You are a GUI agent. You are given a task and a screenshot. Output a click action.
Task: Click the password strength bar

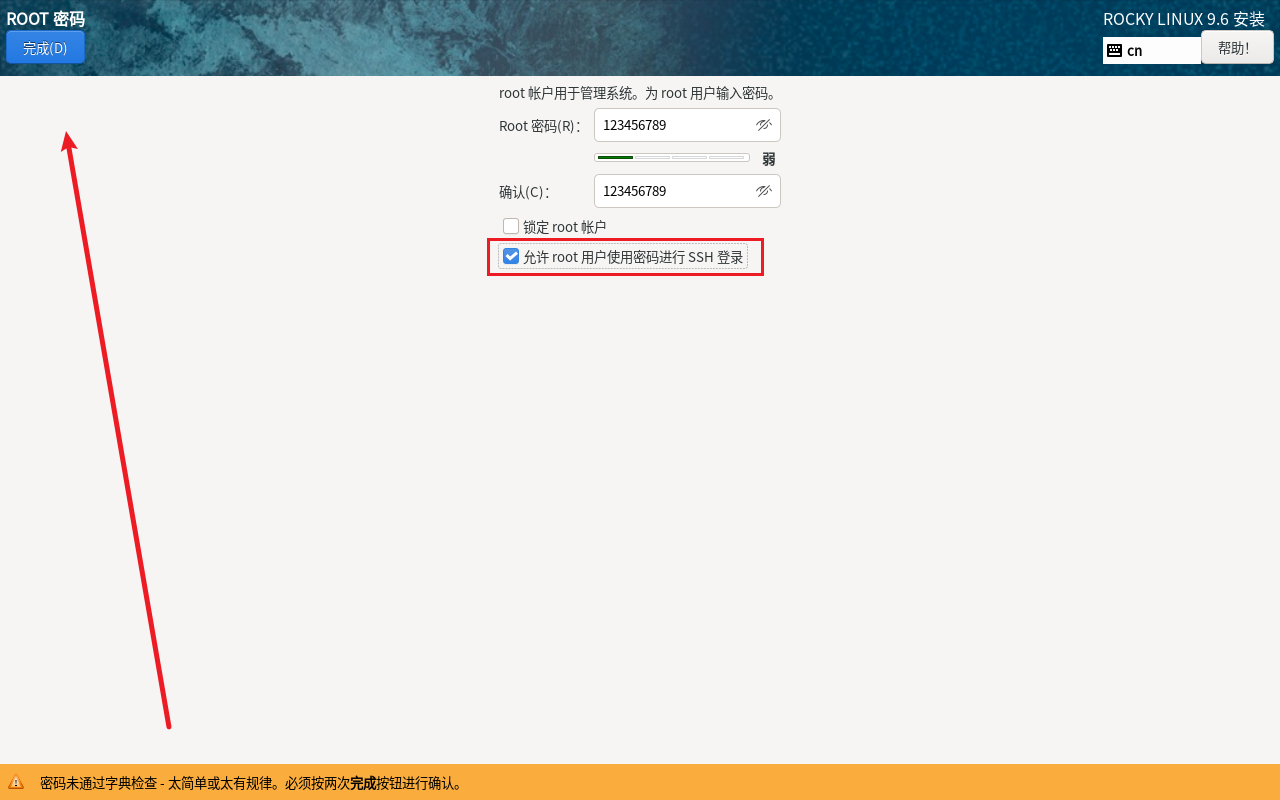pyautogui.click(x=671, y=158)
